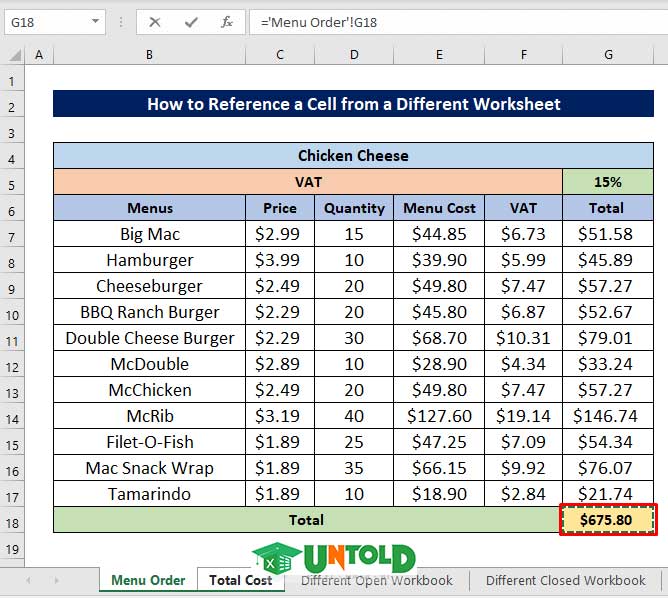Select column E header
This screenshot has height=598, width=668.
pos(439,55)
